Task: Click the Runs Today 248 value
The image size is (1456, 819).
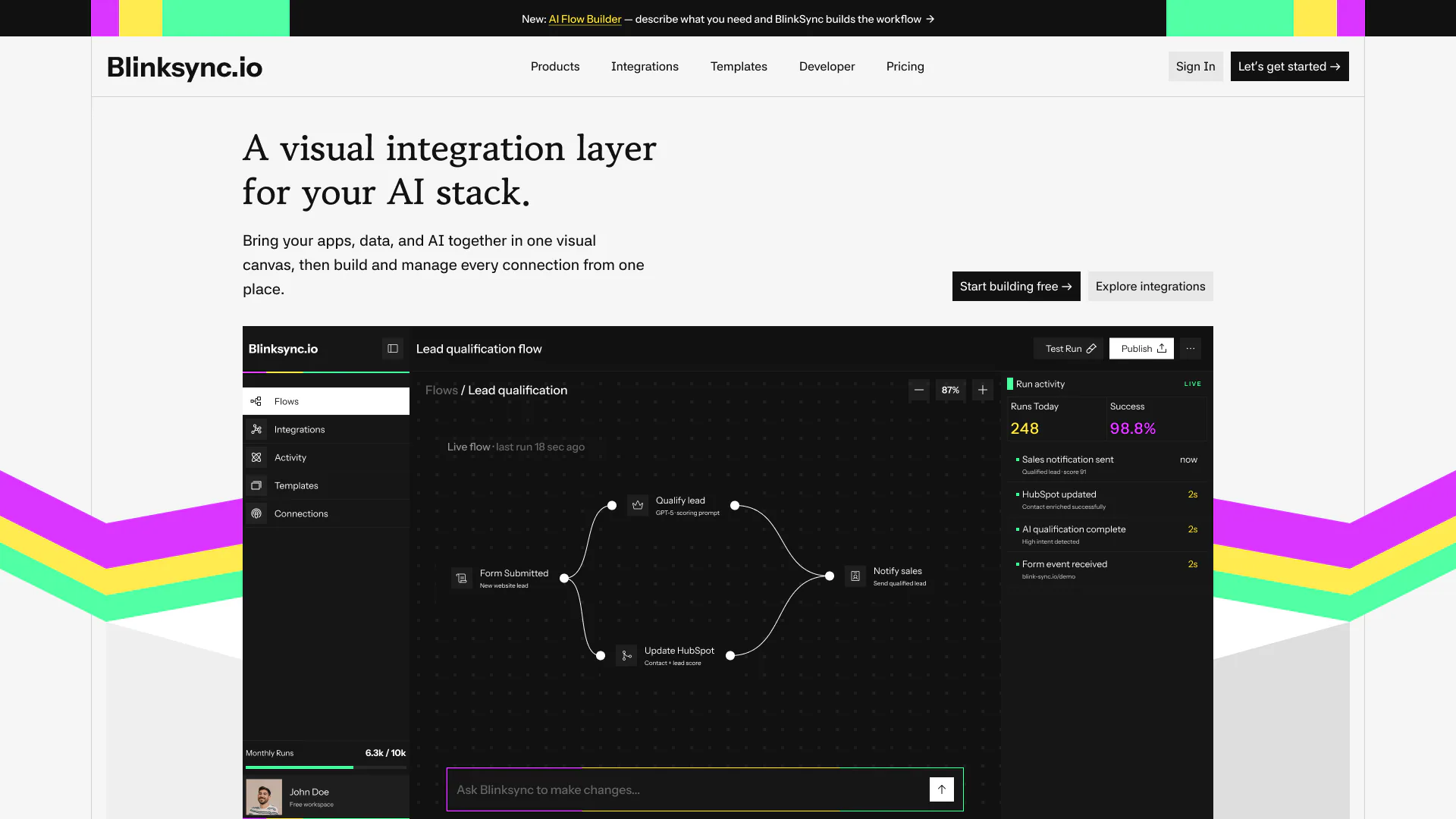Action: [x=1025, y=428]
